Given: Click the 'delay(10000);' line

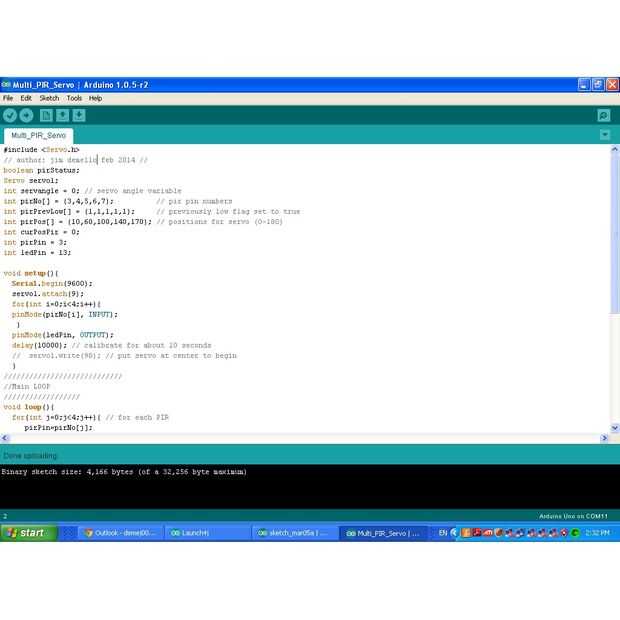Looking at the screenshot, I should pos(112,345).
